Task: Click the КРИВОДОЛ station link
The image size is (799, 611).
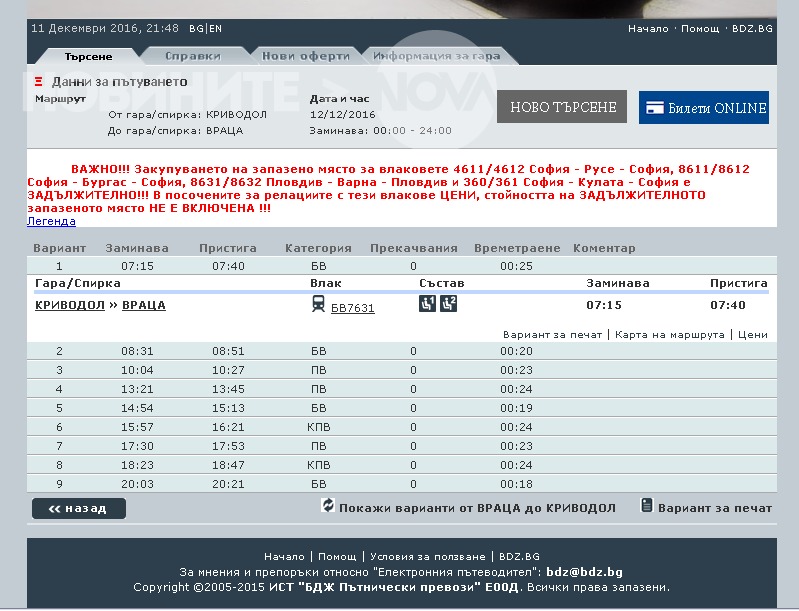Action: [x=70, y=305]
